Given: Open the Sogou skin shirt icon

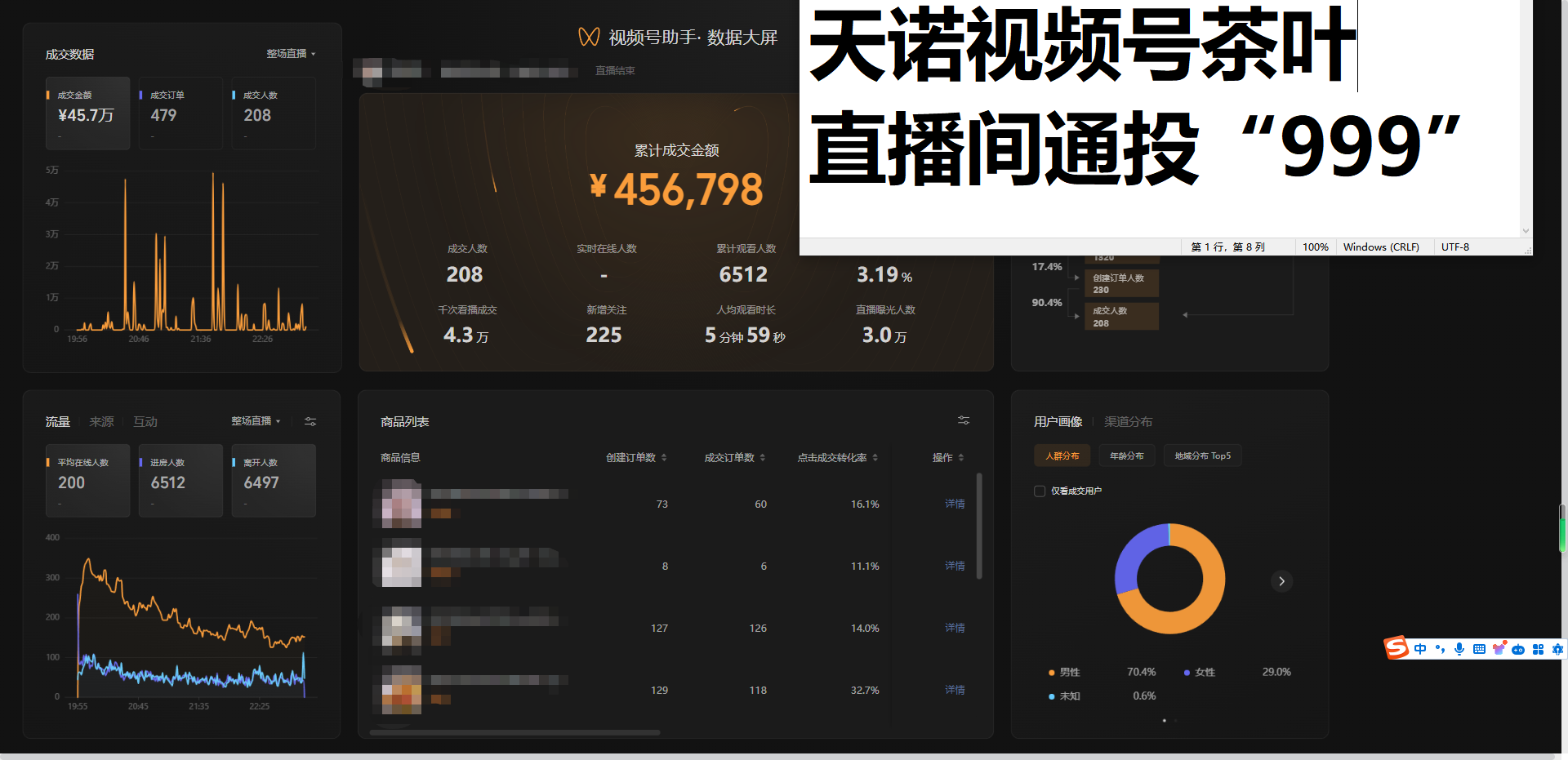Looking at the screenshot, I should 1499,649.
